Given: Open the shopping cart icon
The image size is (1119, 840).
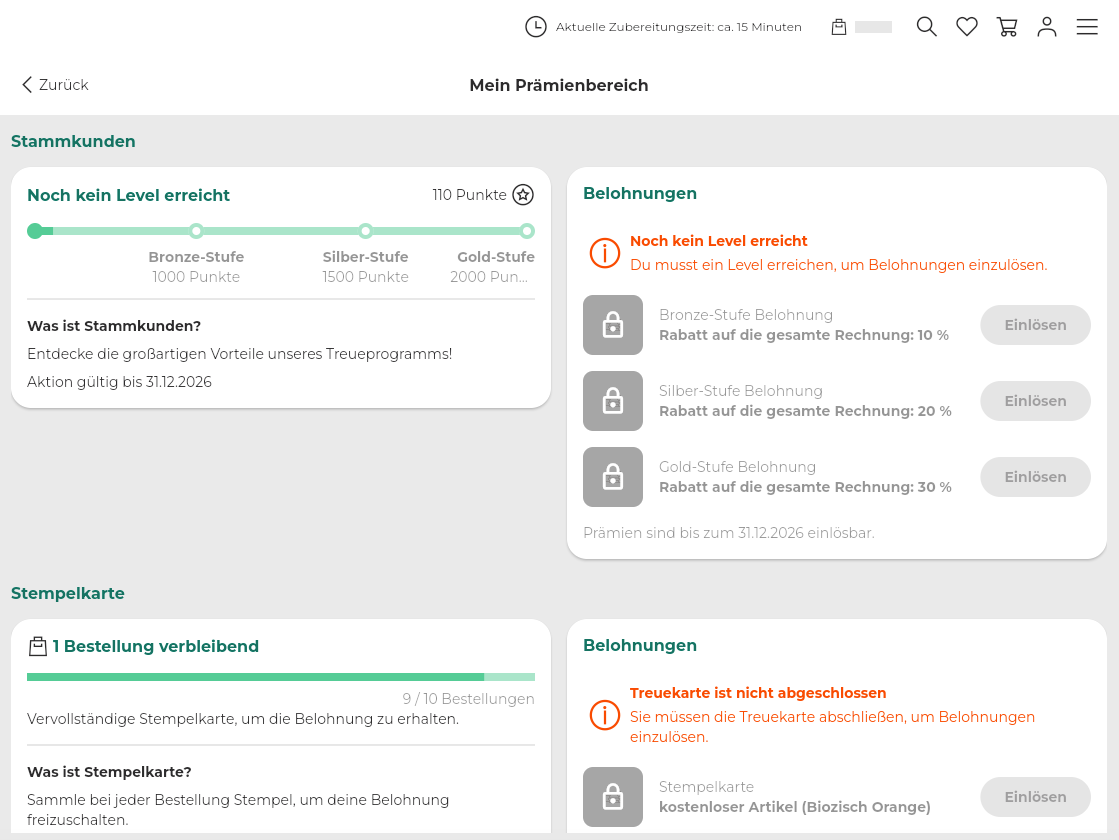Looking at the screenshot, I should 1007,27.
